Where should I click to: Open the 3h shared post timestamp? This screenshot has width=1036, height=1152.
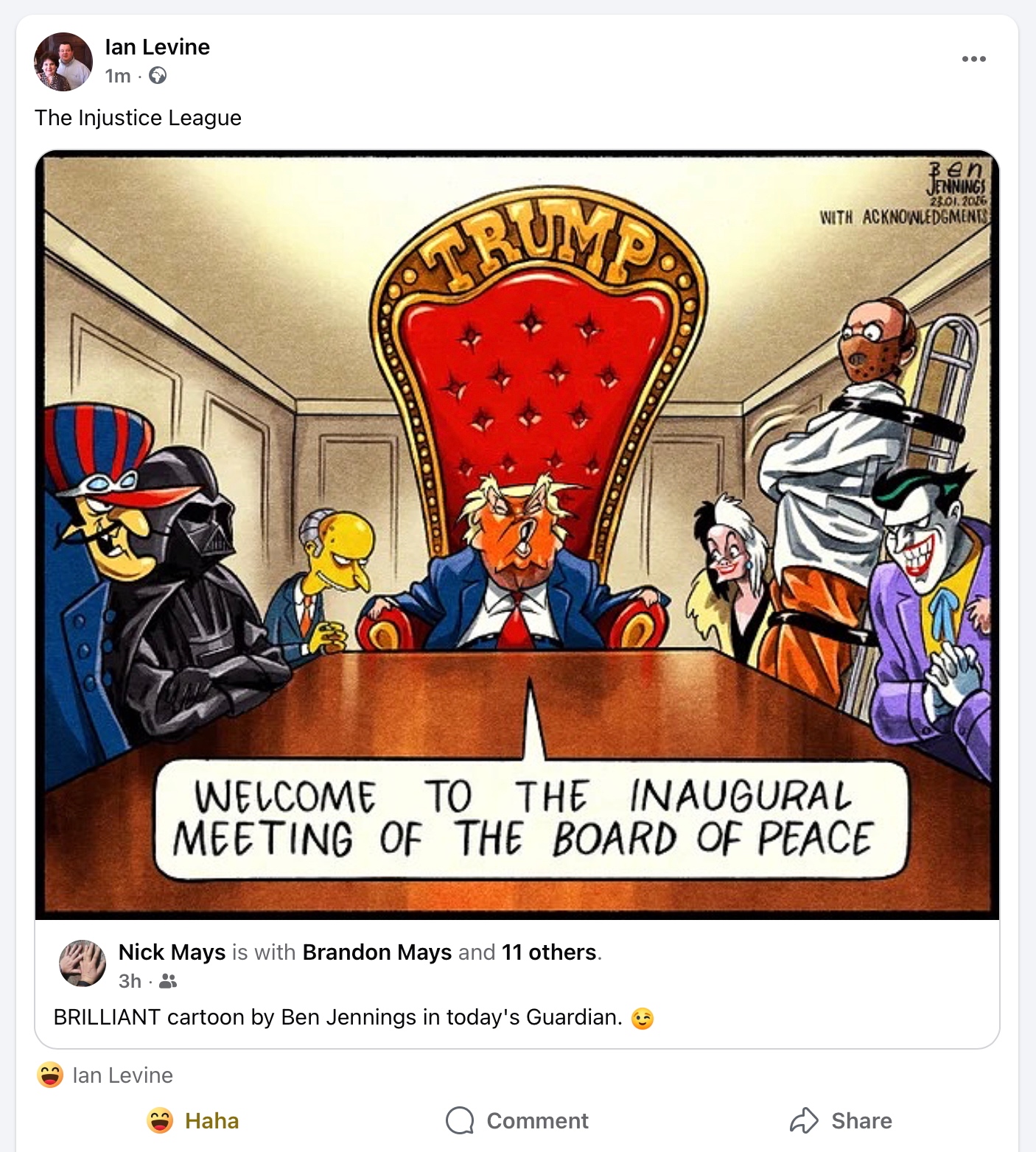(x=130, y=981)
